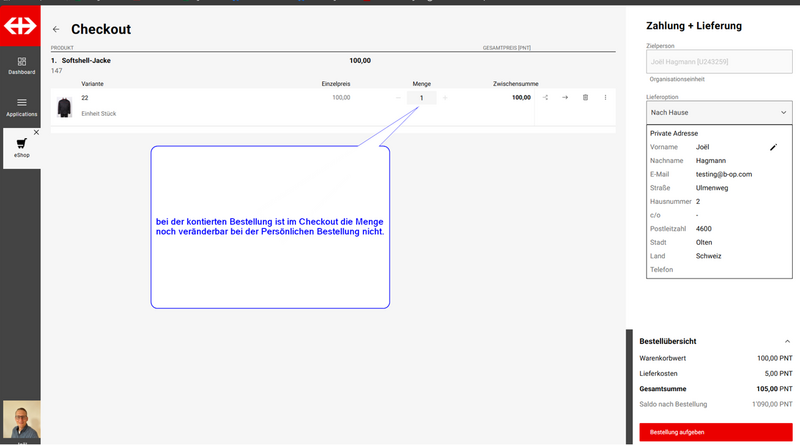Open the Dashboard from the sidebar
The width and height of the screenshot is (800, 445).
(21, 66)
